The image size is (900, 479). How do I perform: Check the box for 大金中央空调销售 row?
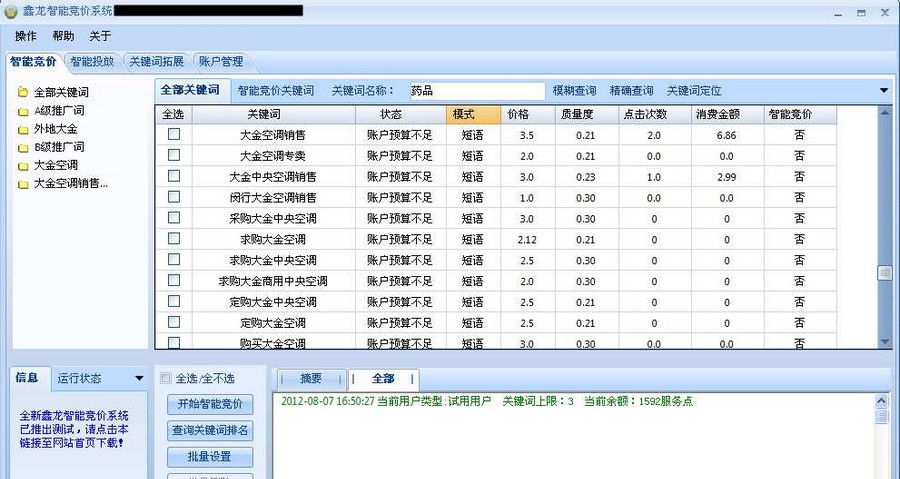[174, 176]
